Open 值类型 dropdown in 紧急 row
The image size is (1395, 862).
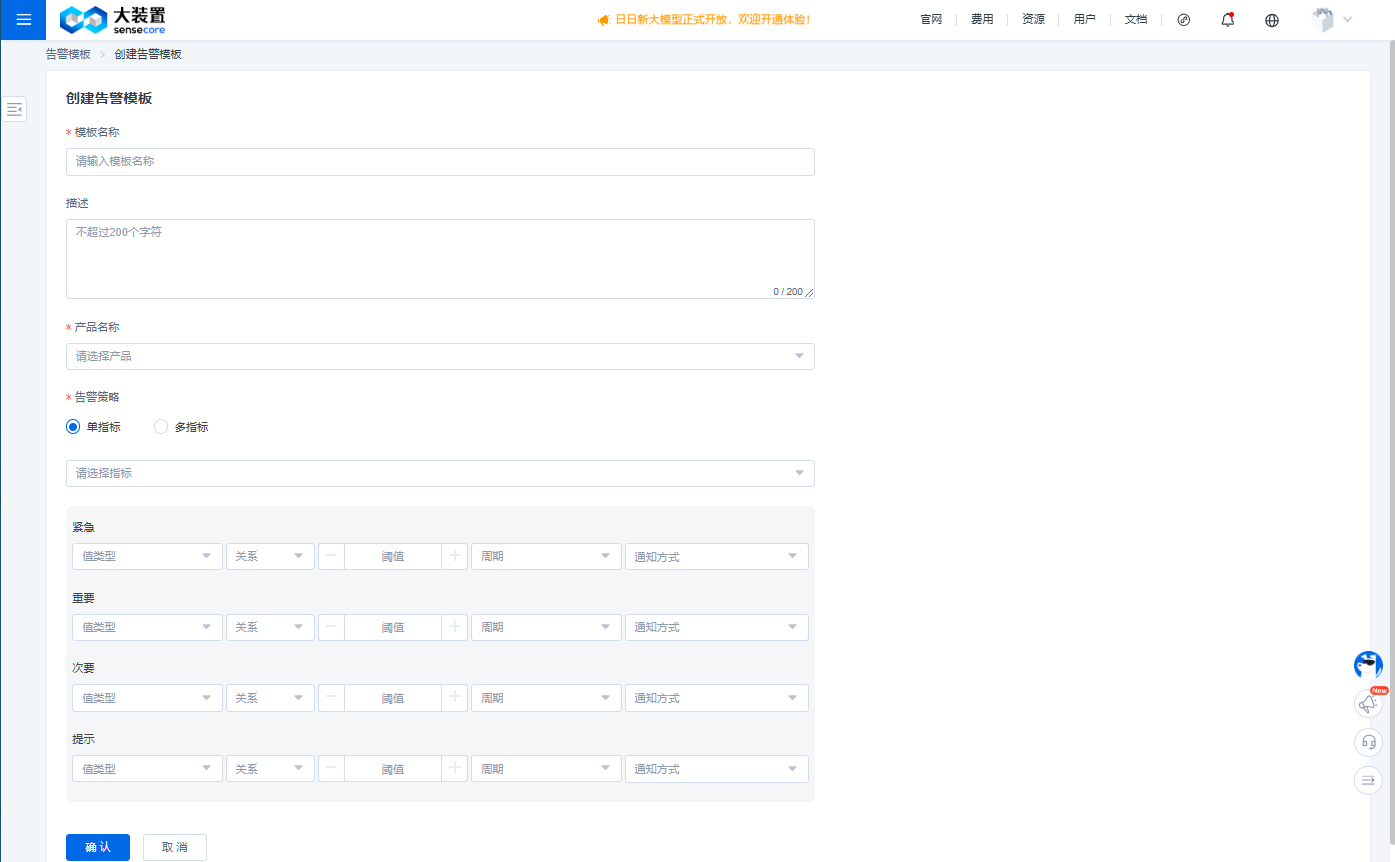[x=147, y=556]
